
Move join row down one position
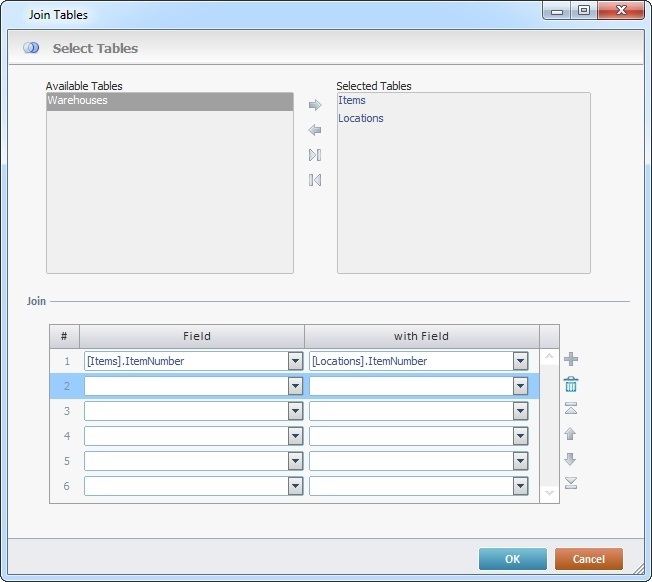pos(571,459)
